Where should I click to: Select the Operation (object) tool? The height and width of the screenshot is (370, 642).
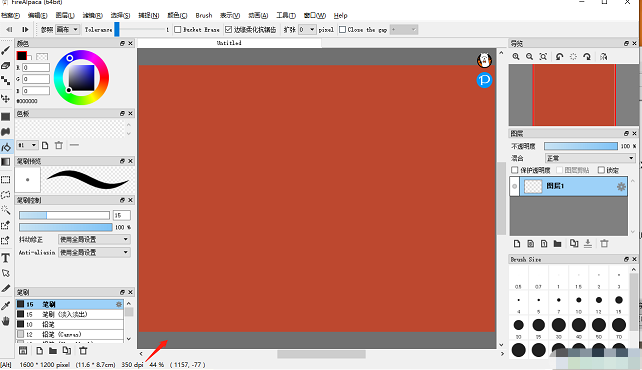coord(6,273)
